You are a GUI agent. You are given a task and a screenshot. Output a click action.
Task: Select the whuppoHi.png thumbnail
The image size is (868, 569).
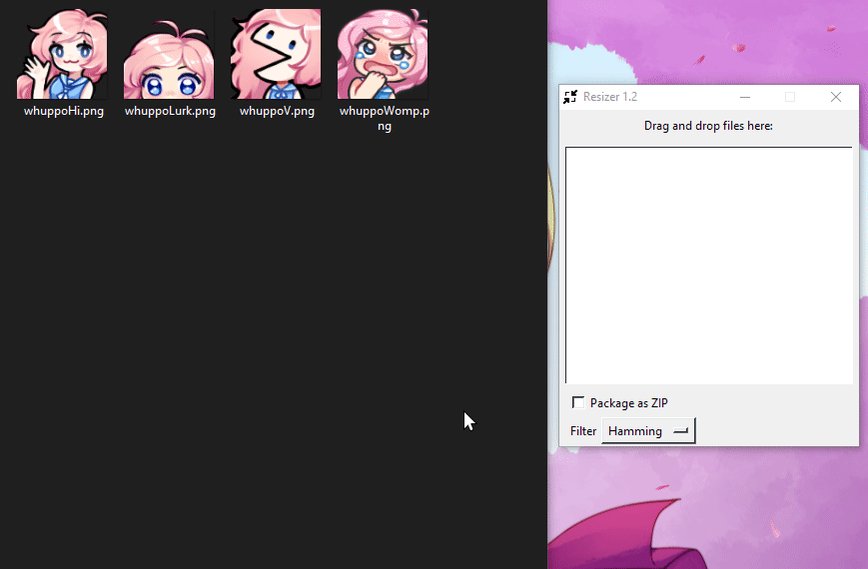pyautogui.click(x=63, y=54)
